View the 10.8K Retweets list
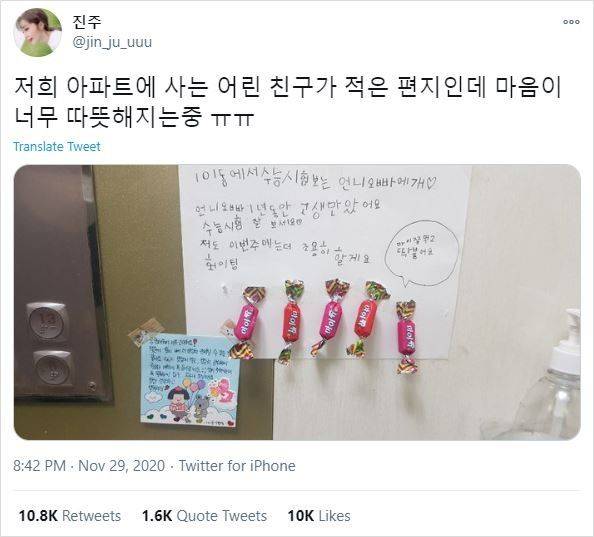 pos(70,516)
